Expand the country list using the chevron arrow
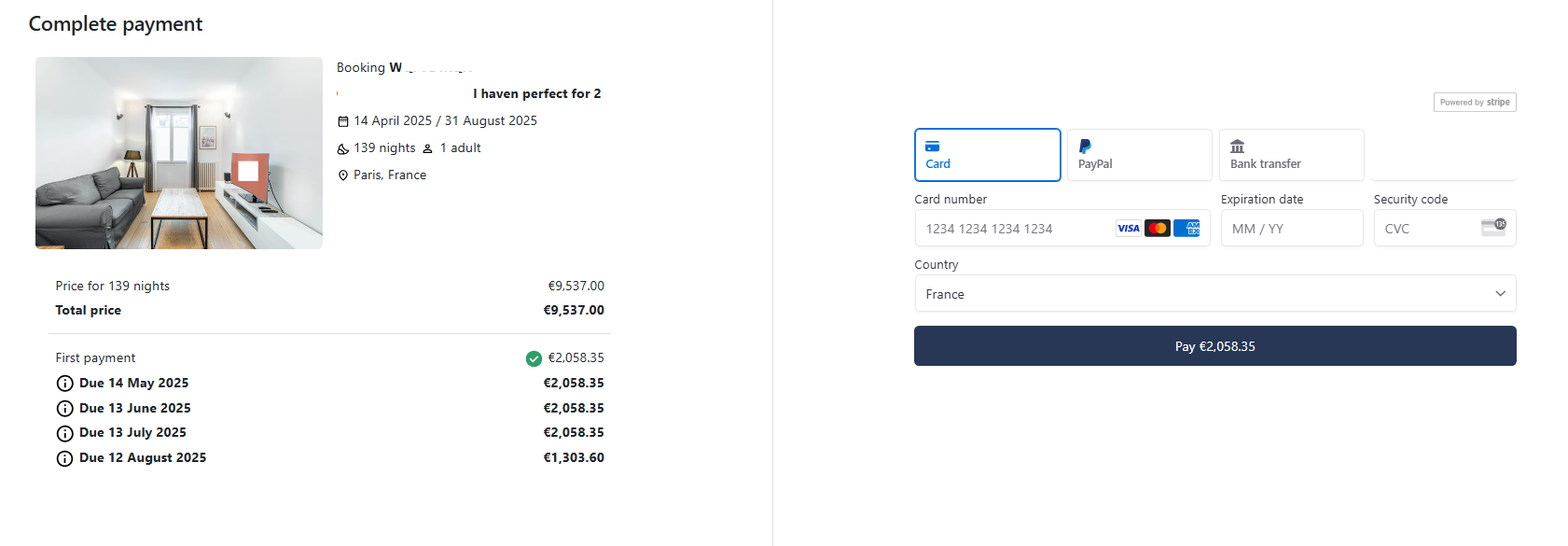 point(1500,293)
